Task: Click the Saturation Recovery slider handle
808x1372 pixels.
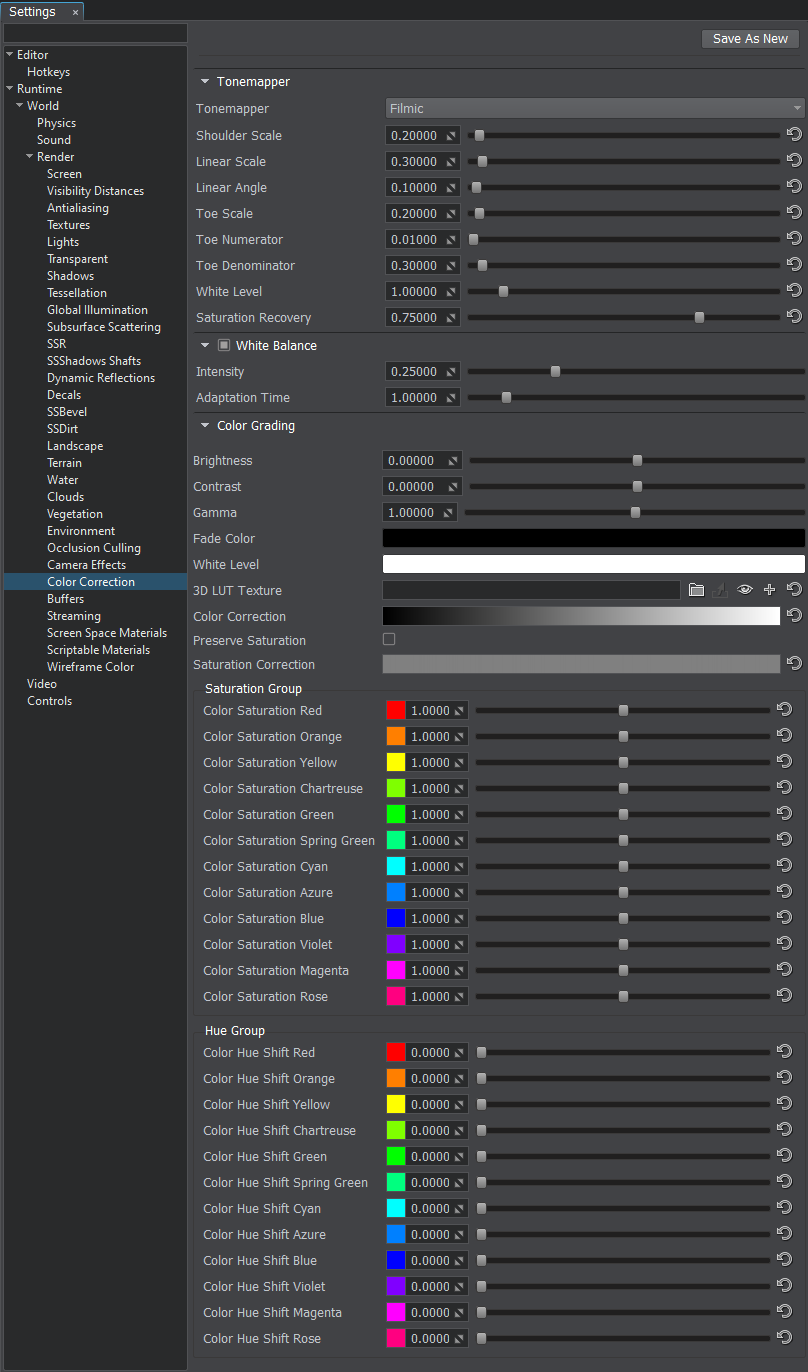Action: [699, 317]
